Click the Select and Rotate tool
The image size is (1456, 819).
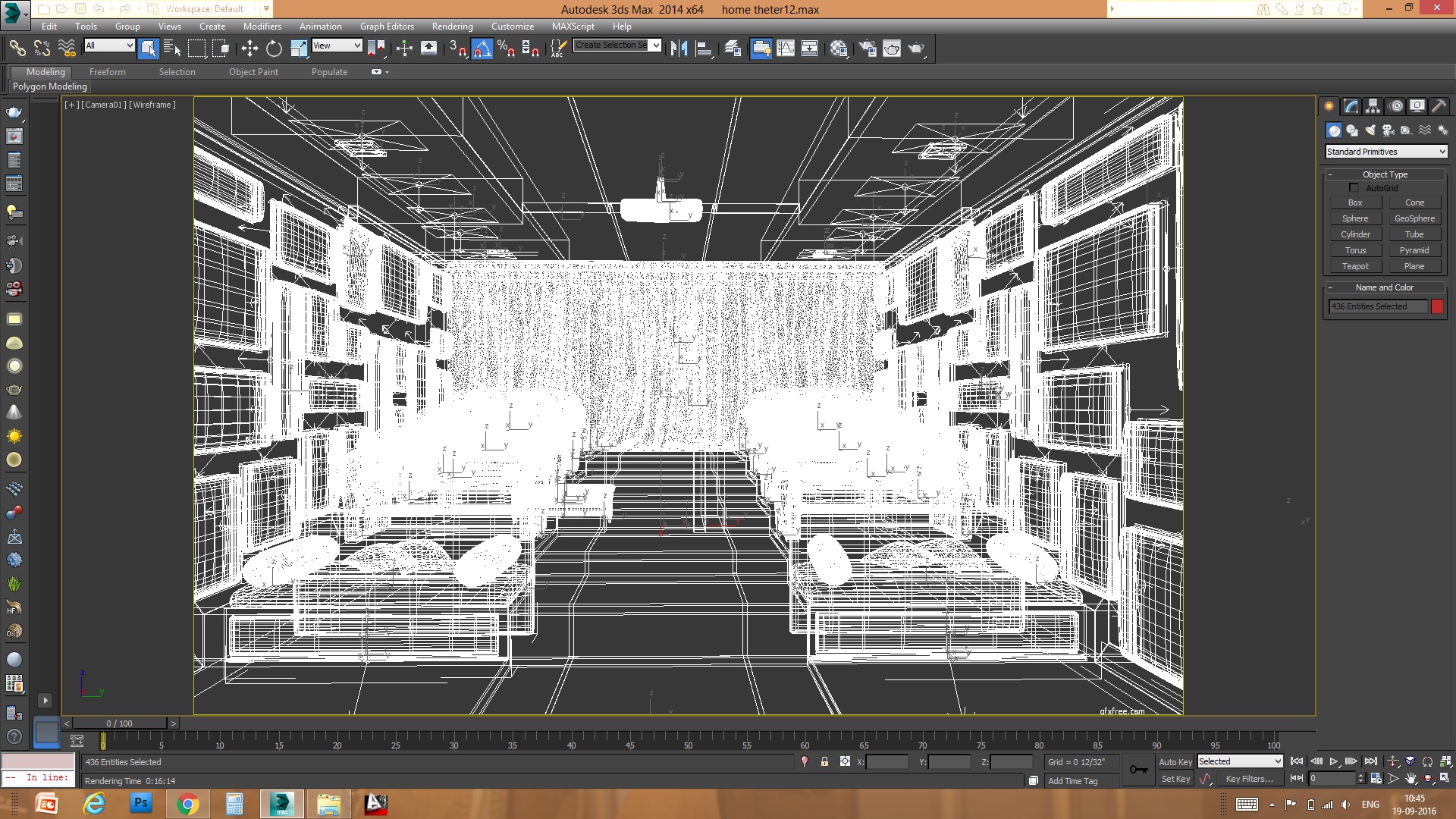click(274, 49)
